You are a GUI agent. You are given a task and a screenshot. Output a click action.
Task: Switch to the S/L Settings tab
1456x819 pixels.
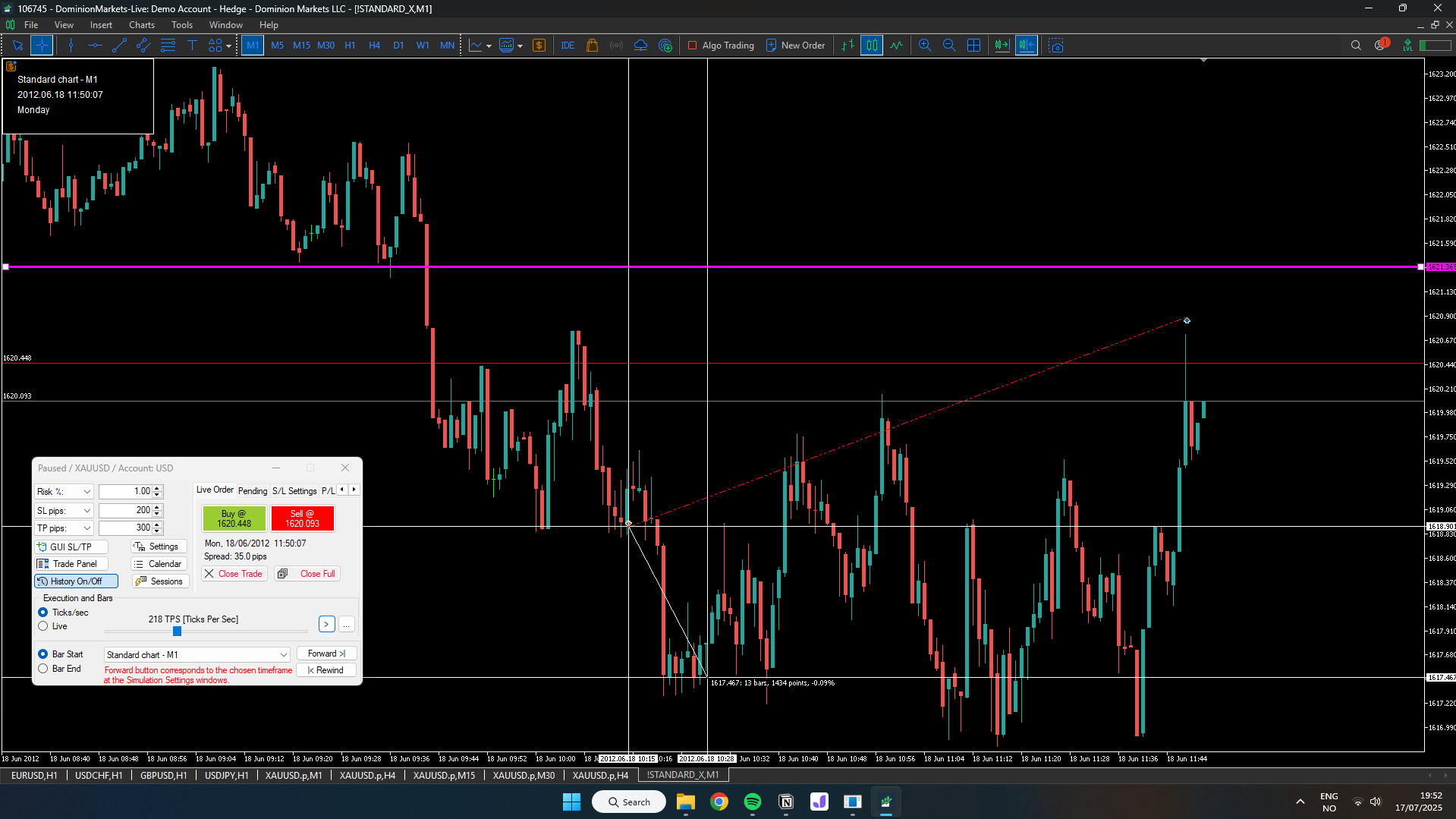click(294, 491)
